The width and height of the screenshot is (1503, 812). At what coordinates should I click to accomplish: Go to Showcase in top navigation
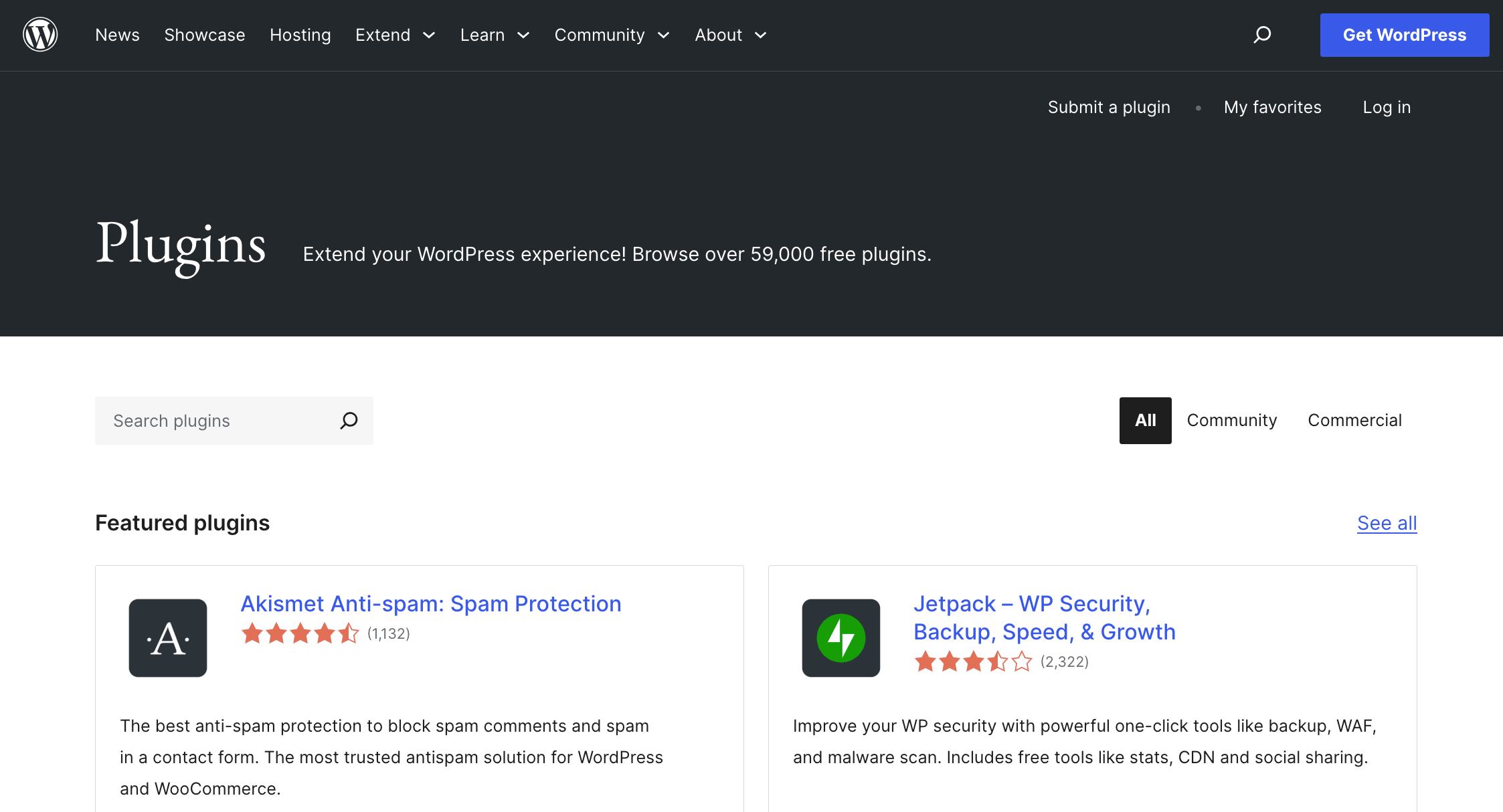205,35
